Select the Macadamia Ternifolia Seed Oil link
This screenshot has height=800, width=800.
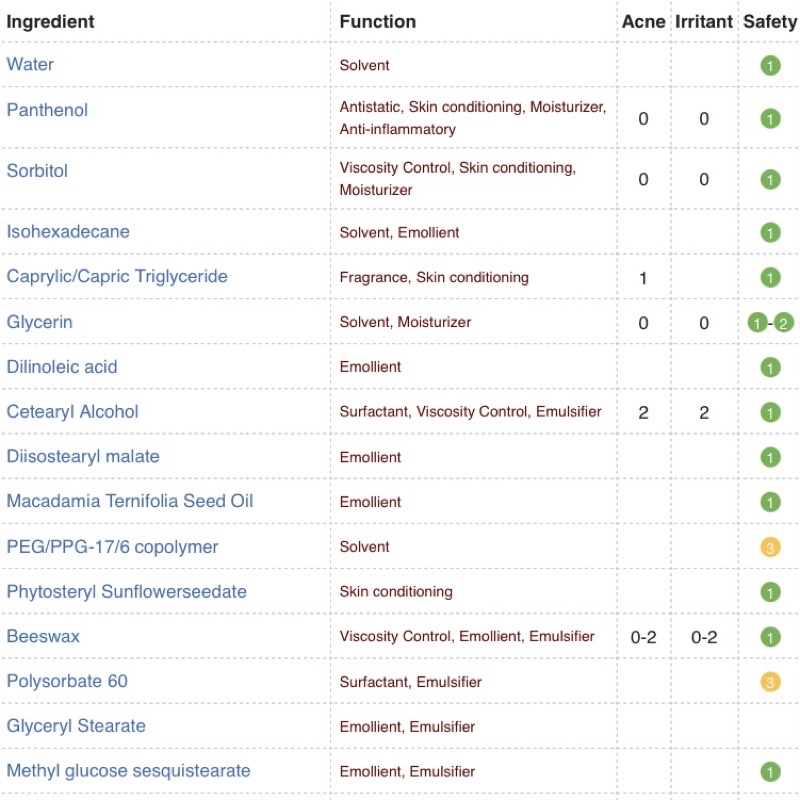pos(130,501)
